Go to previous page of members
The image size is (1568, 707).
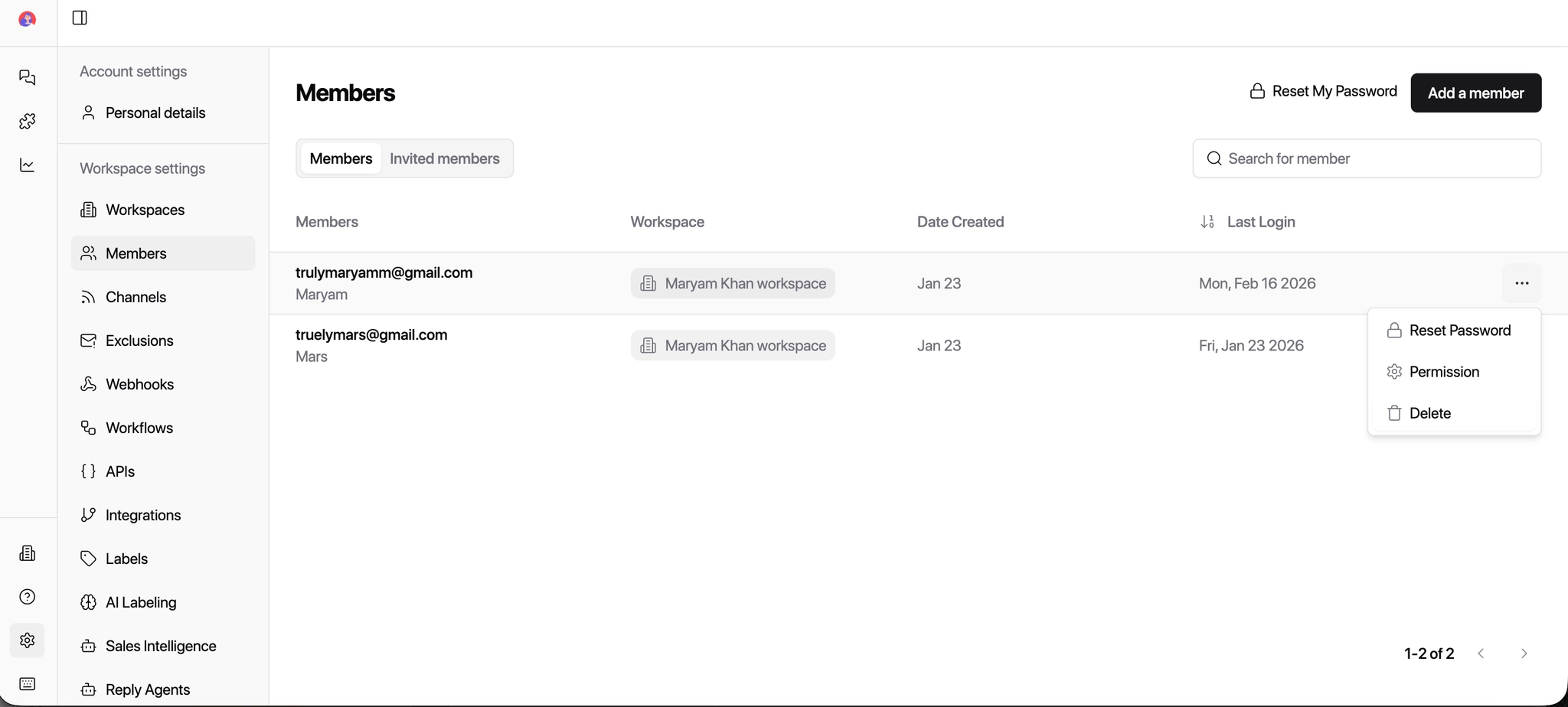coord(1481,653)
